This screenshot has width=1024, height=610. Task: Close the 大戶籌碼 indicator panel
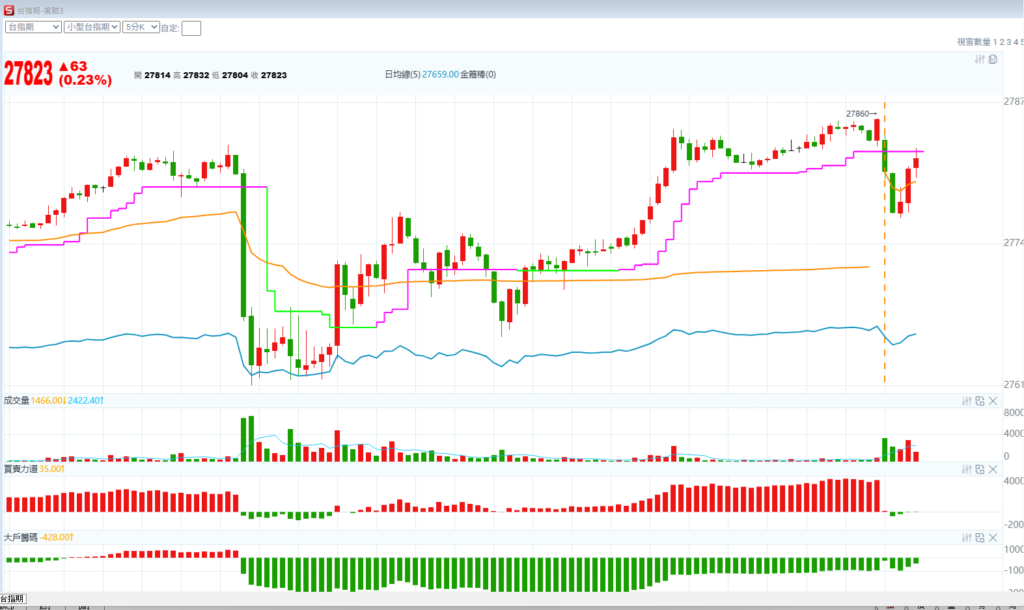click(993, 537)
